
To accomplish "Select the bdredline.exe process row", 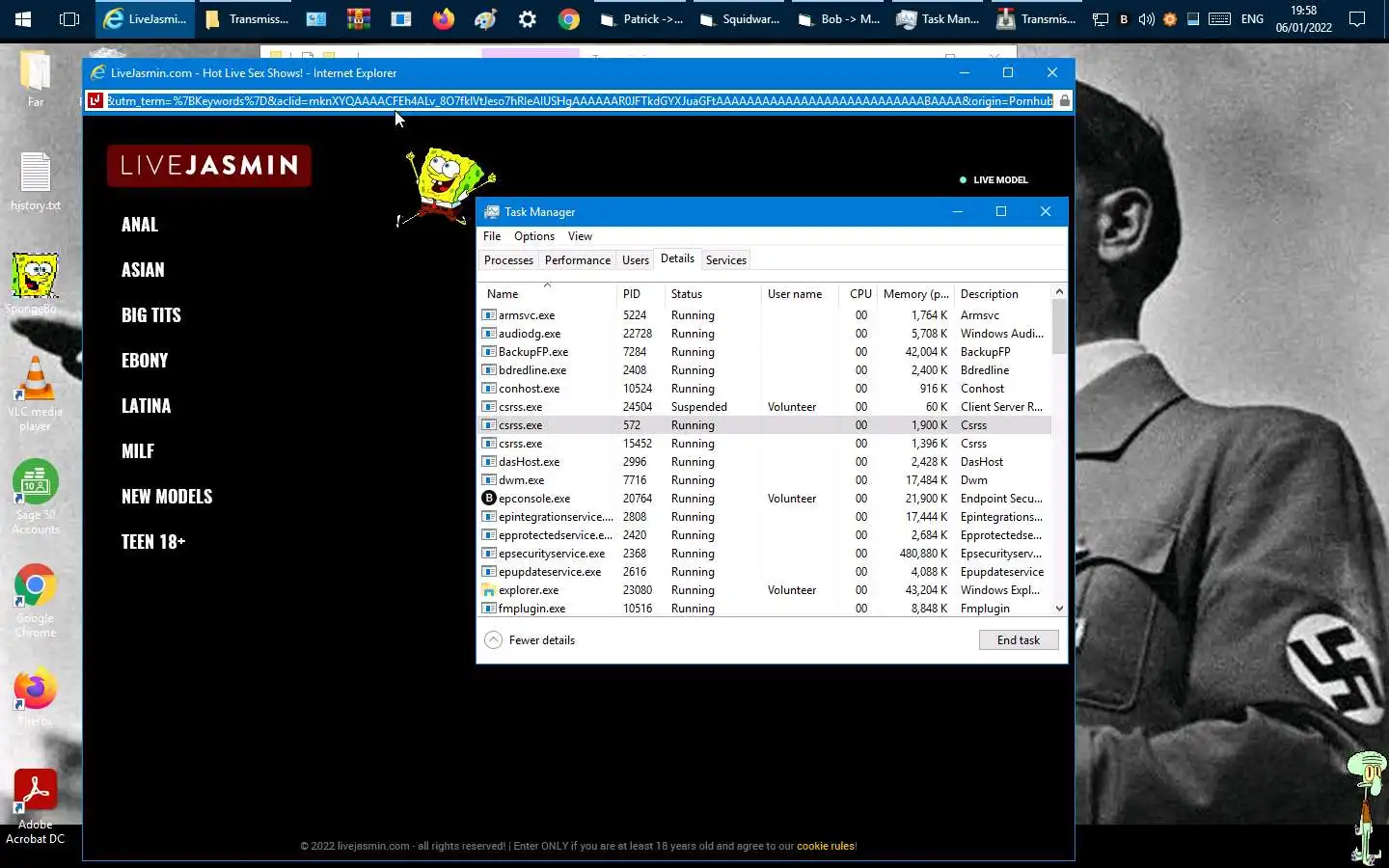I will click(765, 370).
